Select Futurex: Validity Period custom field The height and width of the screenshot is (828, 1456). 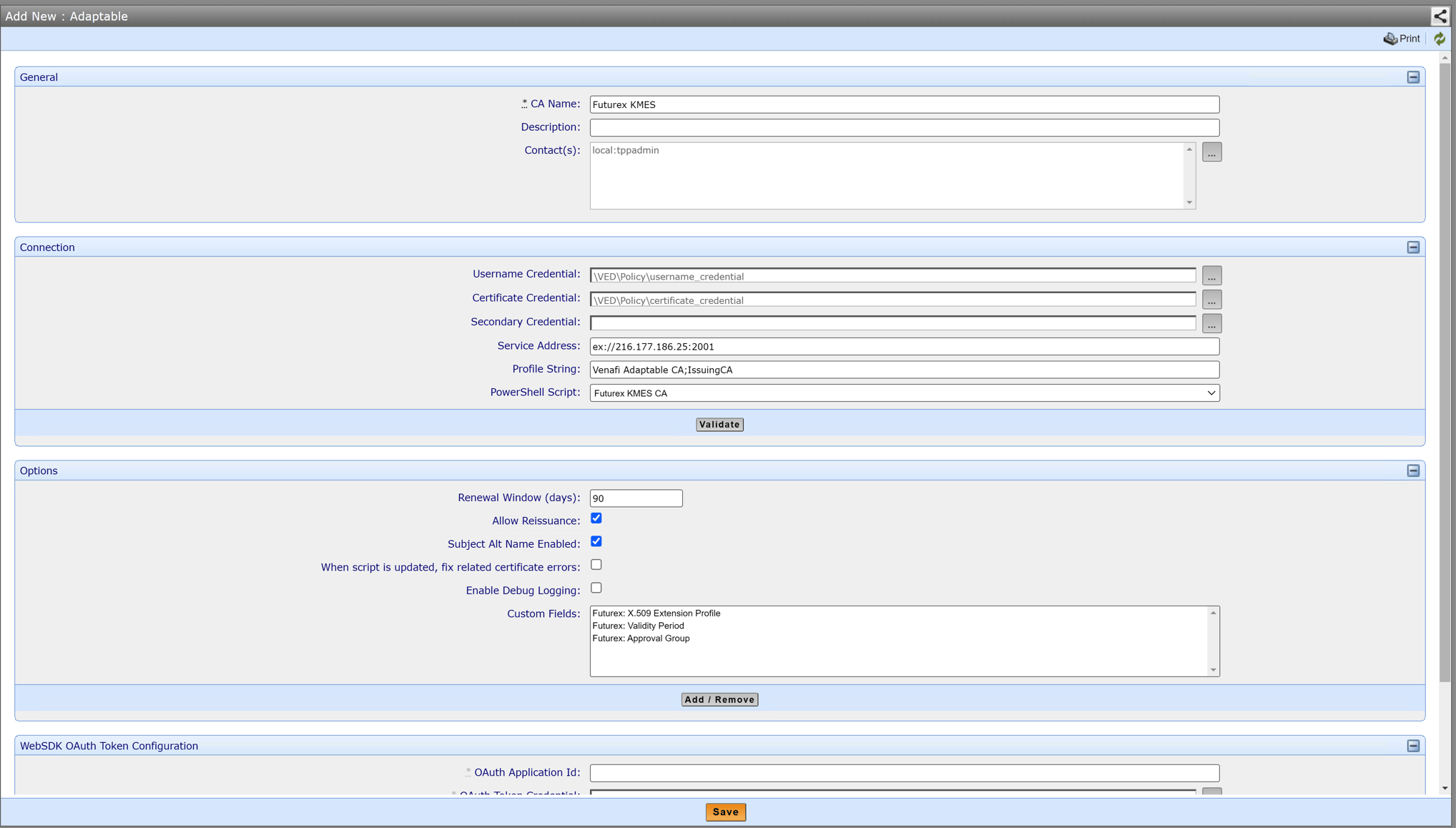(638, 626)
